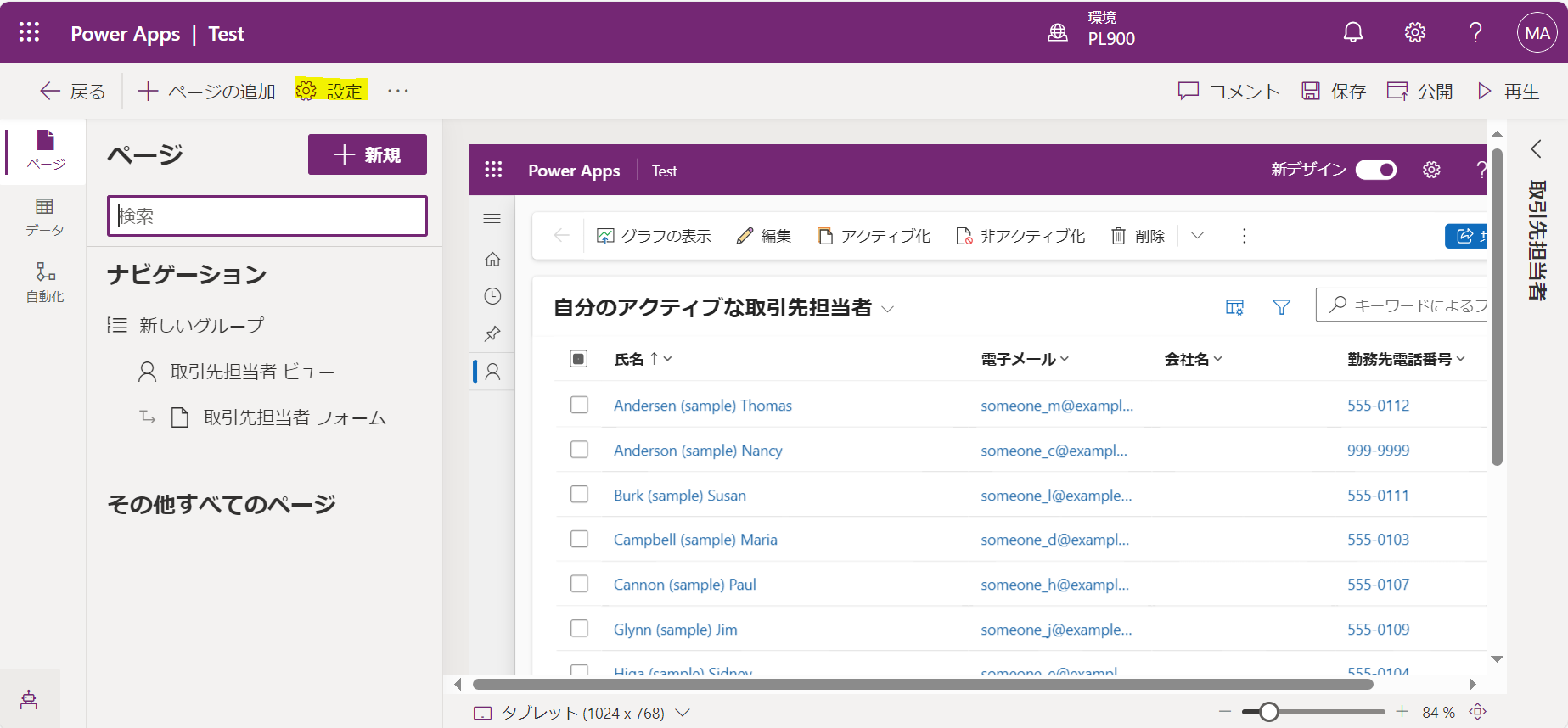Click アクティブ化 command
Image resolution: width=1568 pixels, height=728 pixels.
[874, 236]
